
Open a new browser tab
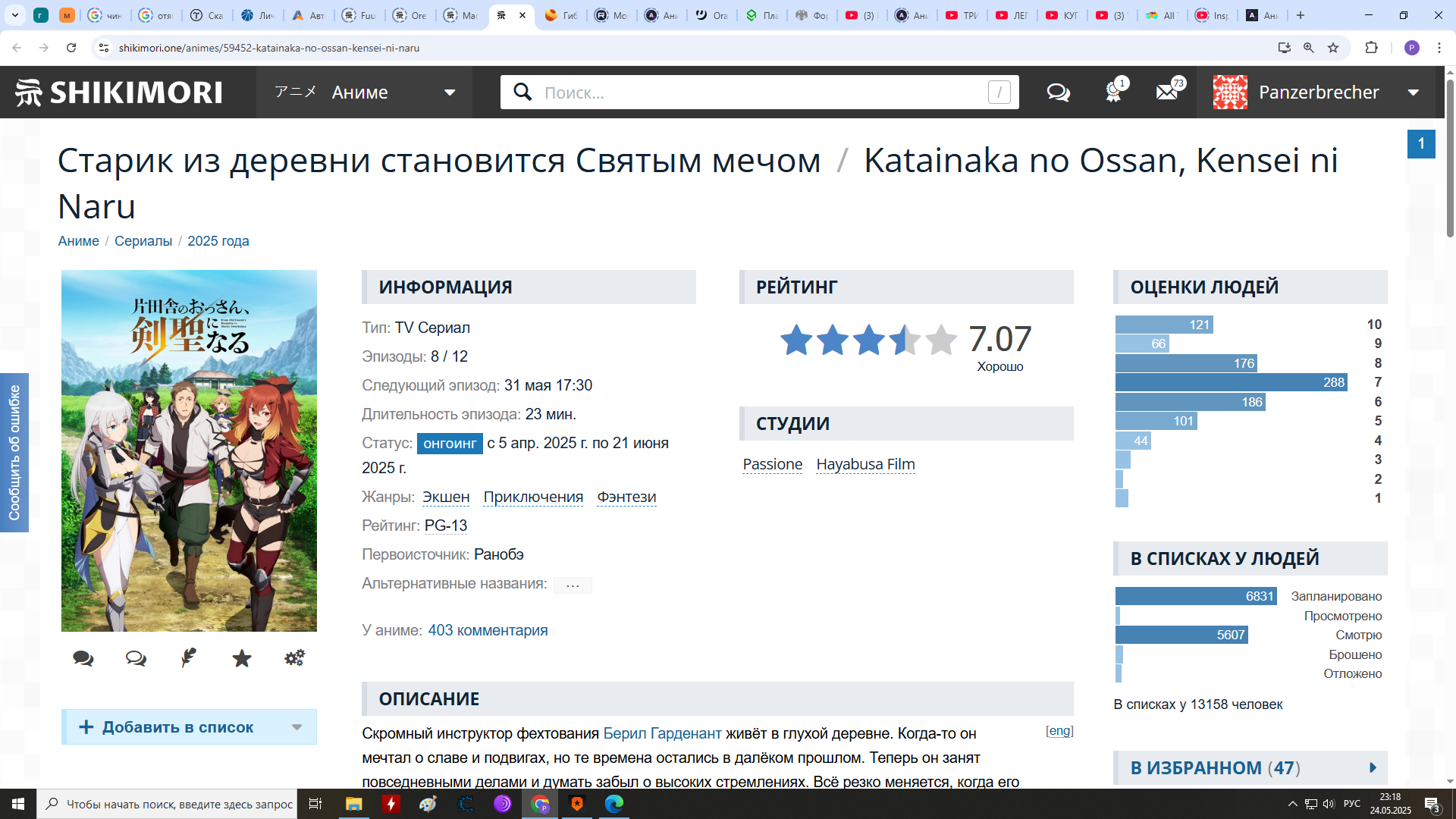coord(1301,15)
